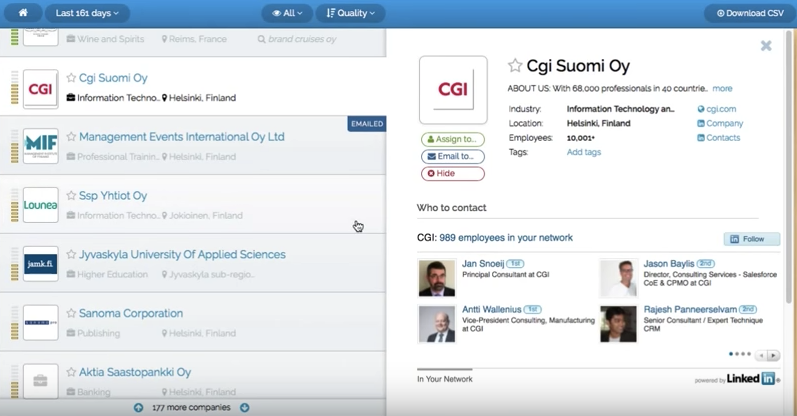
Task: Click Ssp Yhtiot Oy quality score bar
Action: point(15,205)
